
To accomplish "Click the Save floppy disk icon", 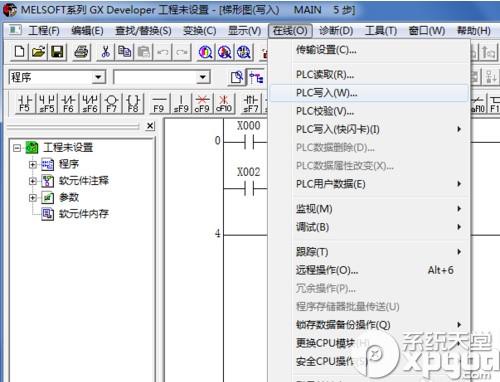I will click(x=57, y=52).
